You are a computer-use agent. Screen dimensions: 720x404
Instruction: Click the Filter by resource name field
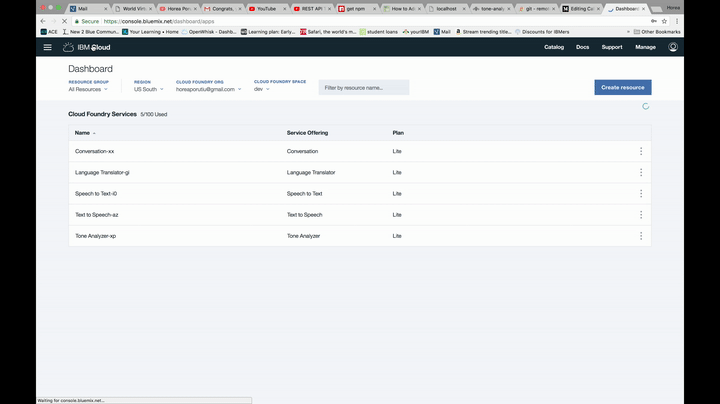tap(364, 87)
